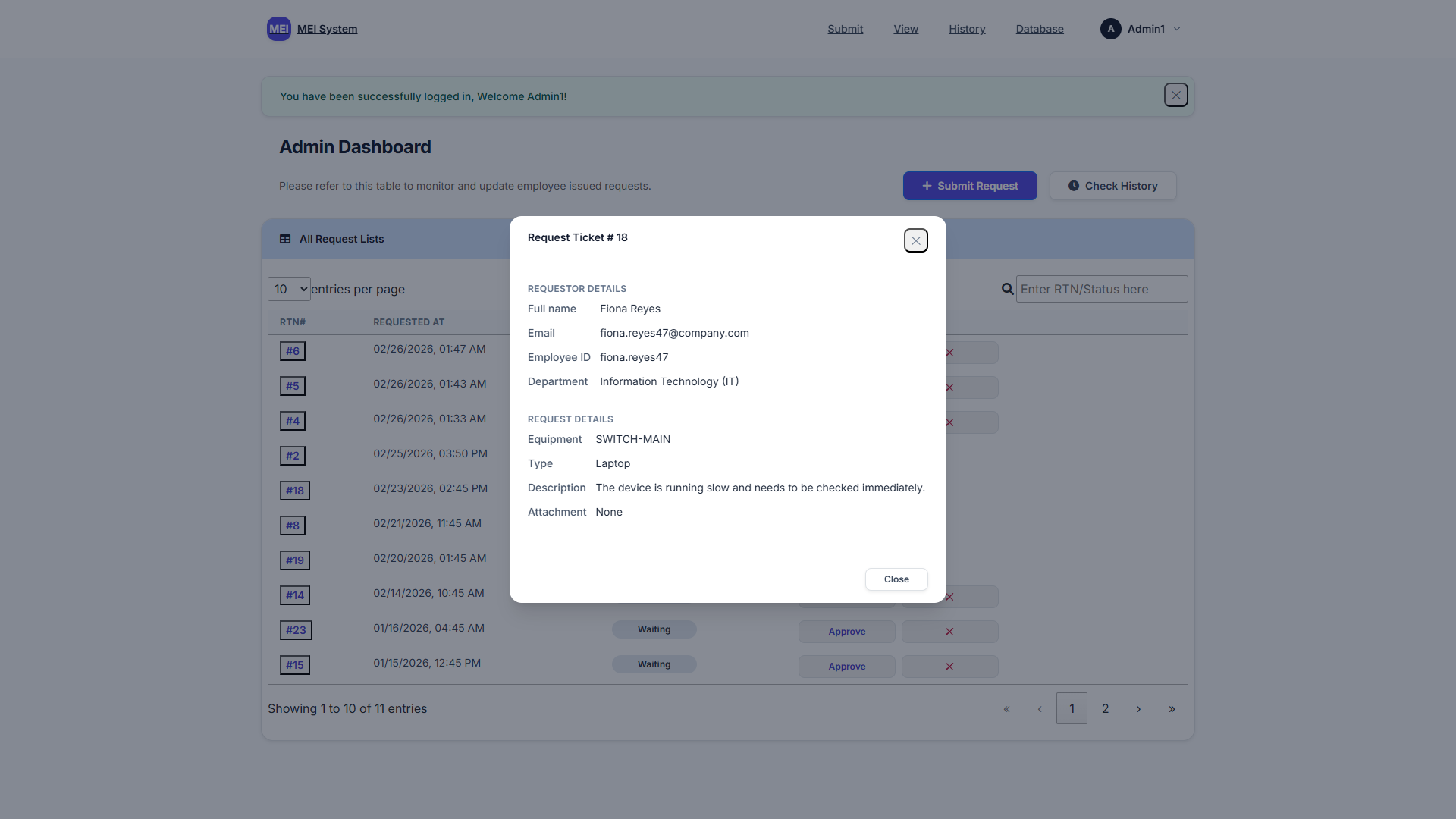
Task: Open the Submit nav link
Action: click(845, 29)
